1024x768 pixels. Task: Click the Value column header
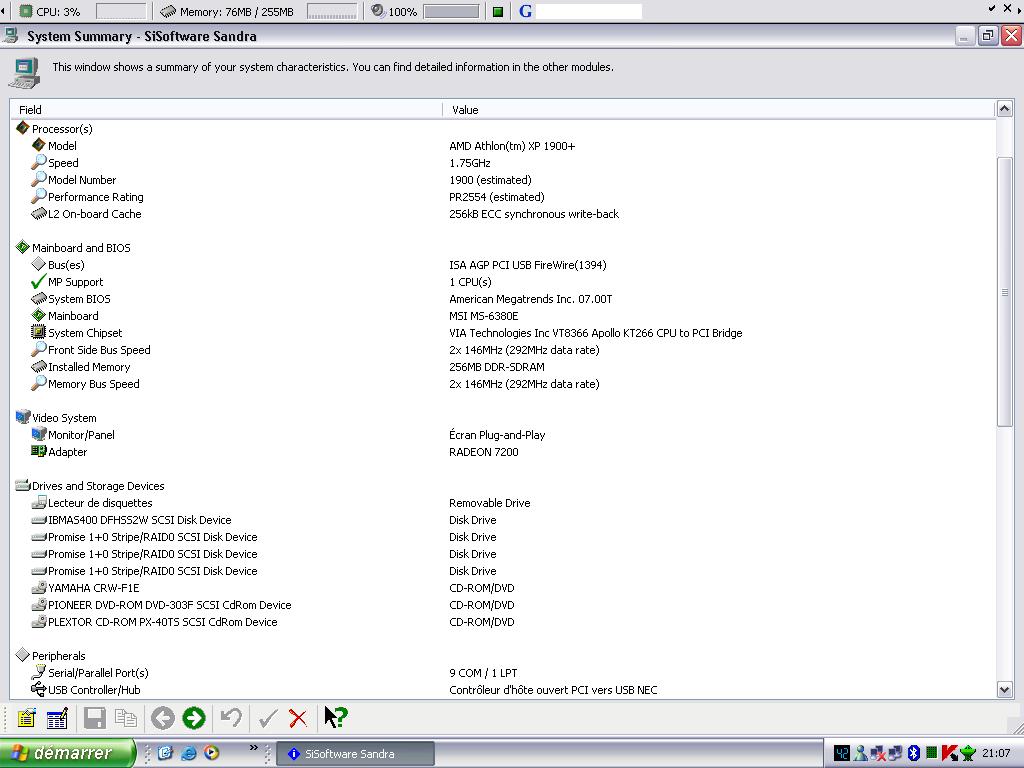(x=718, y=110)
